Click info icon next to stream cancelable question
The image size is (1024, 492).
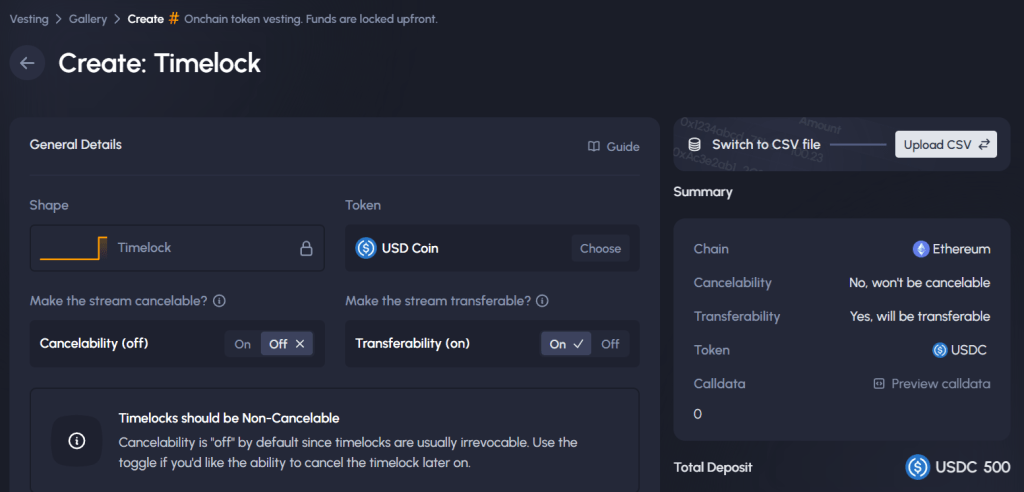219,301
